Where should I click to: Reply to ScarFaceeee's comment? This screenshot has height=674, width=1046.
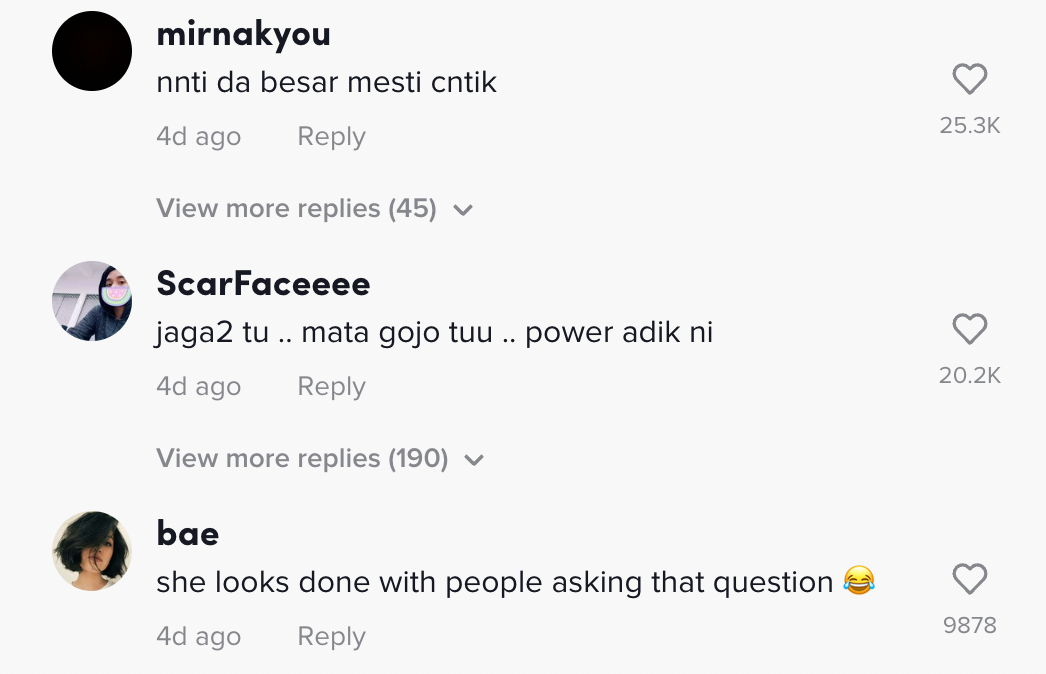[x=331, y=387]
